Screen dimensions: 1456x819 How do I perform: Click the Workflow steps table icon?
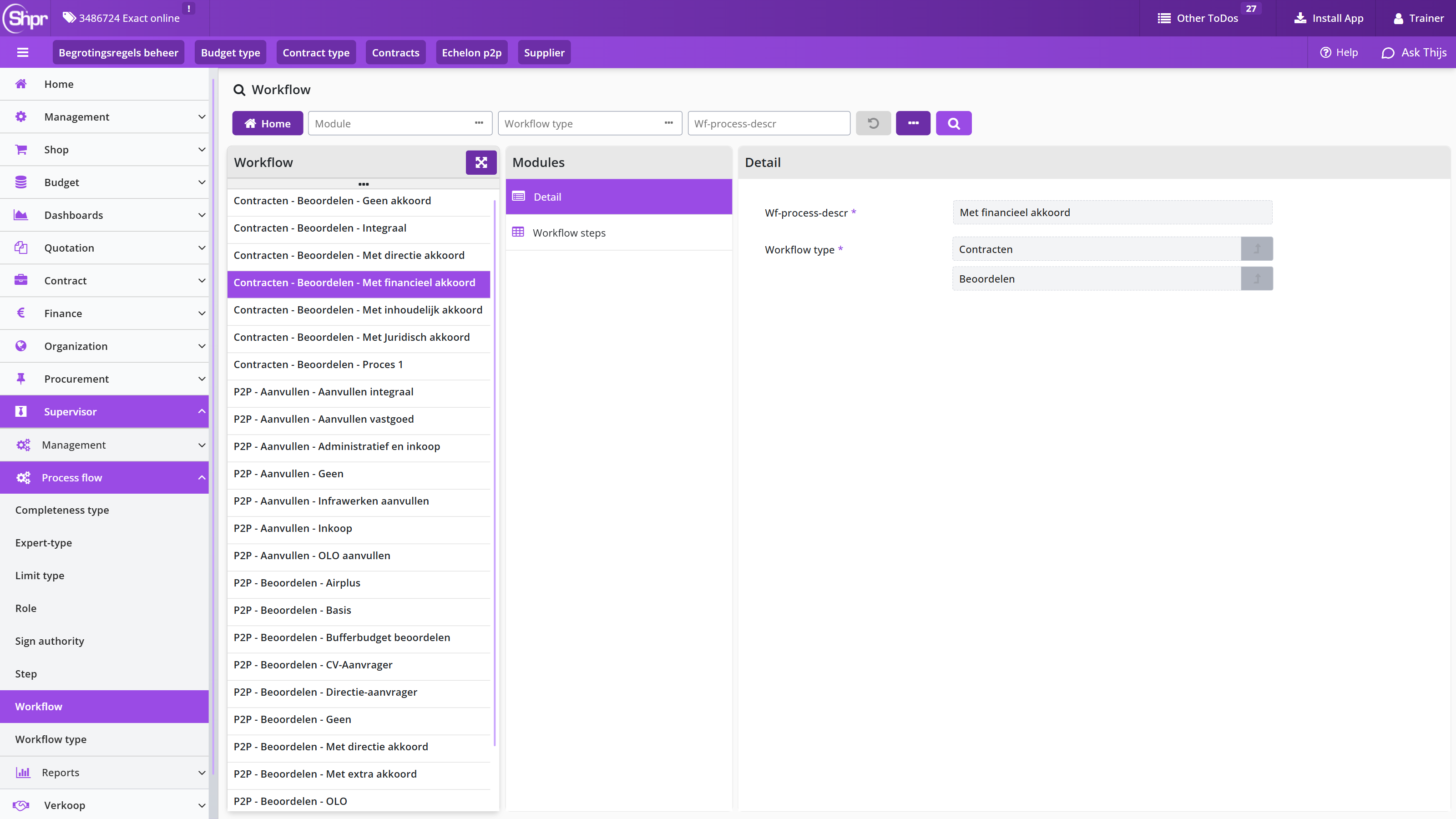pos(518,233)
